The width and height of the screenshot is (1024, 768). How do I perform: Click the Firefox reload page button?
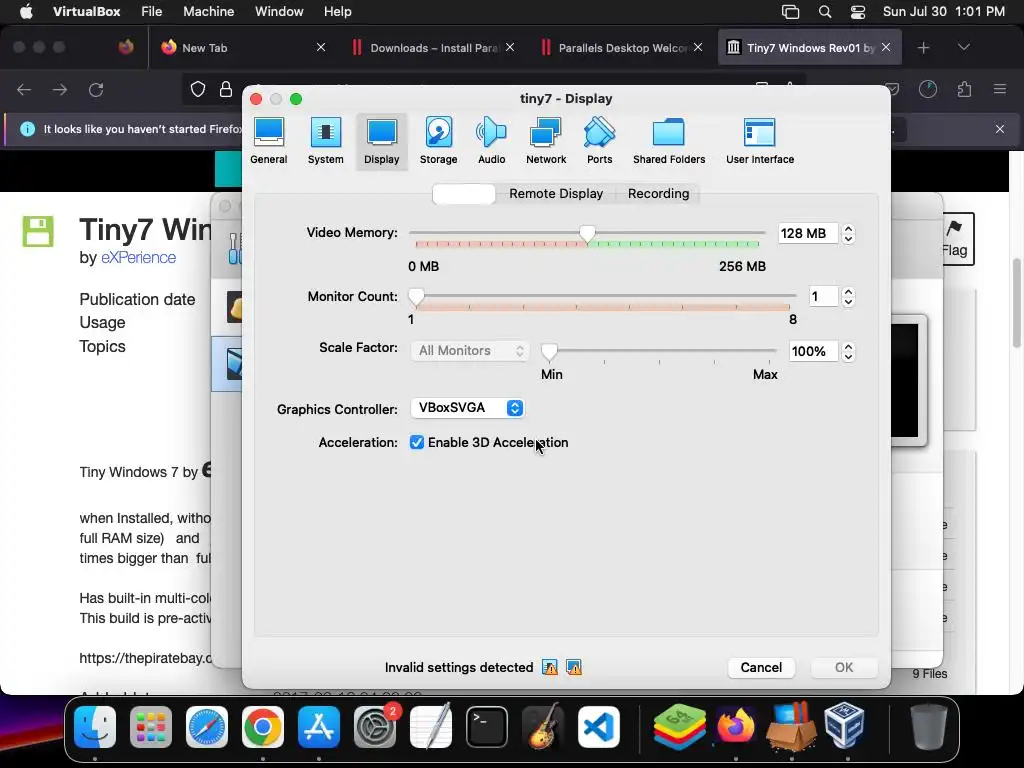[x=96, y=89]
